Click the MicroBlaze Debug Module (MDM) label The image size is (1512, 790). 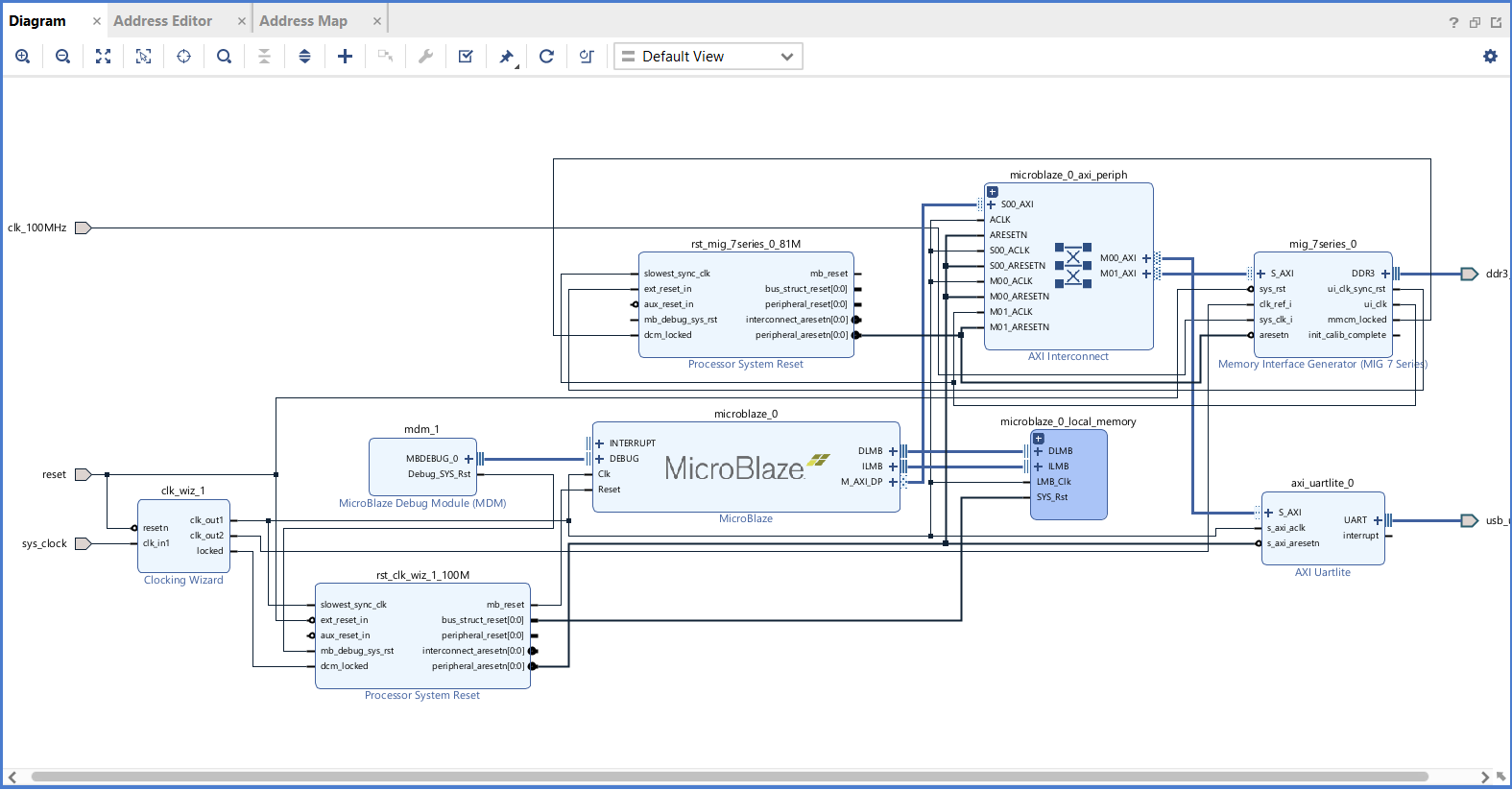tap(422, 504)
